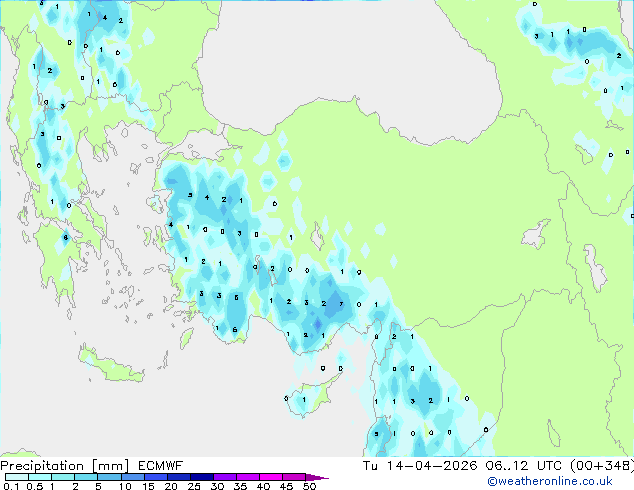Pick the 5–10 mm legend swatch
This screenshot has height=490, width=634.
(109, 477)
